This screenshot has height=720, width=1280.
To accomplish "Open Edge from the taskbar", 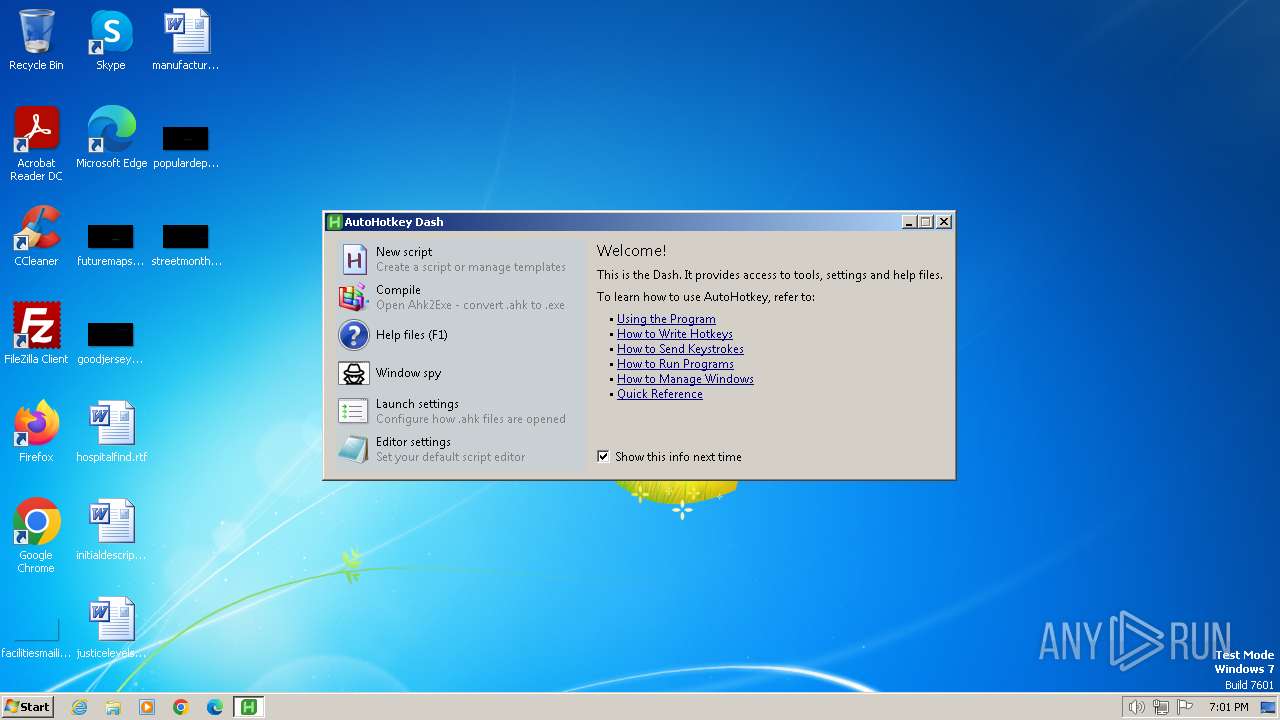I will pos(215,707).
